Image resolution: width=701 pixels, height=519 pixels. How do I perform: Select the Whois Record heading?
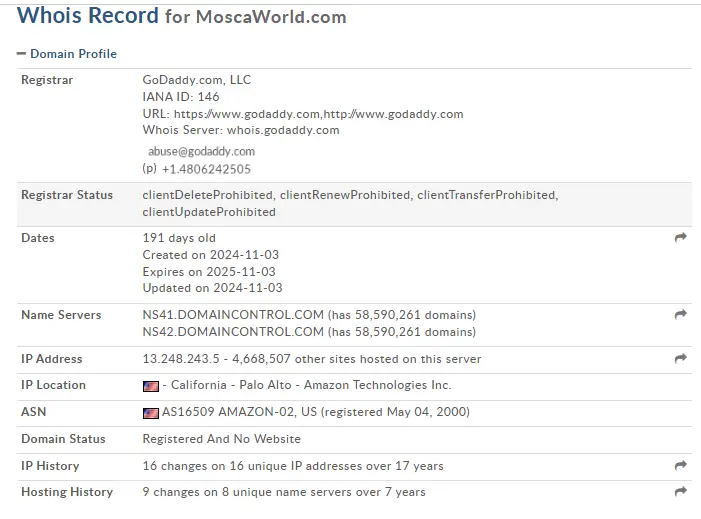tap(88, 15)
